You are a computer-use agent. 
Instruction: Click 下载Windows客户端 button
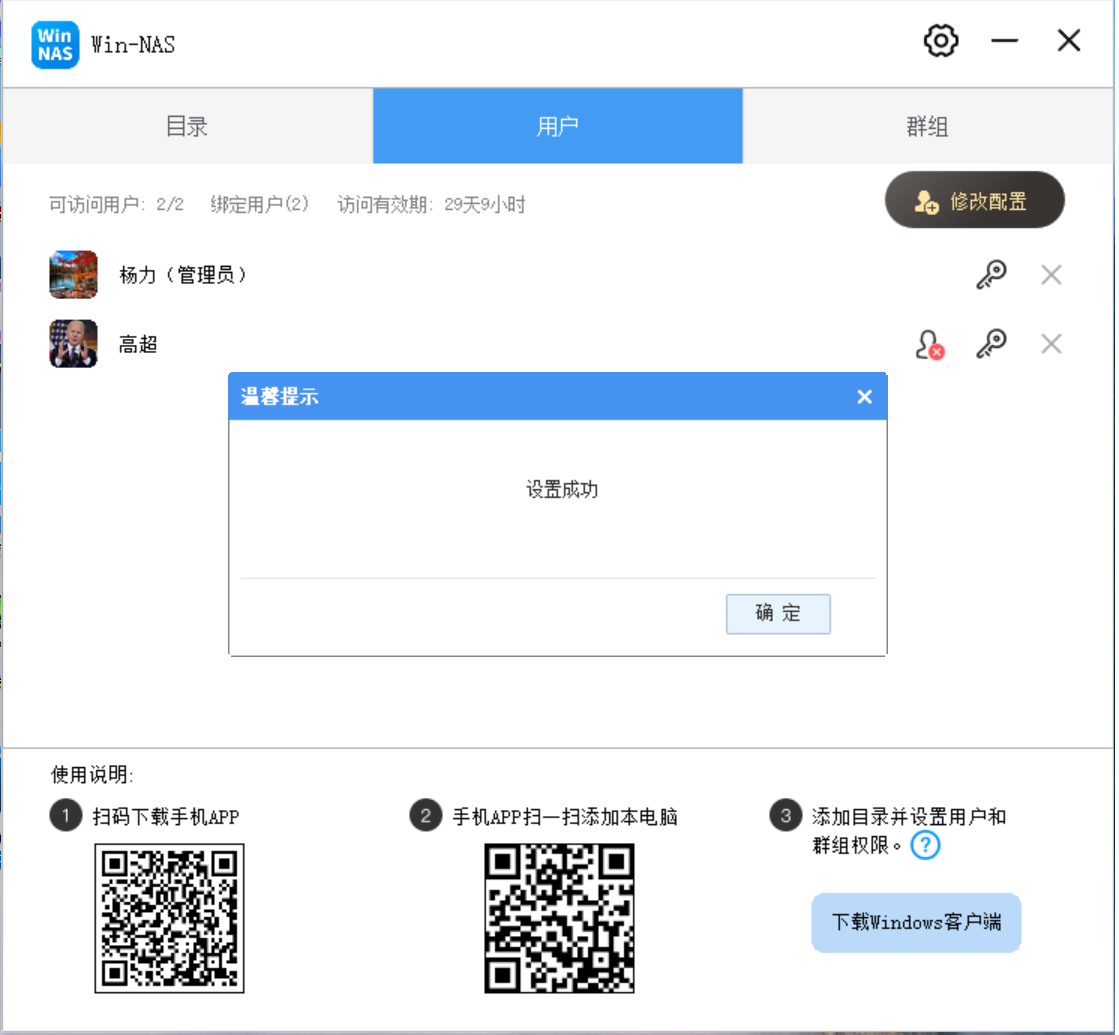[916, 922]
